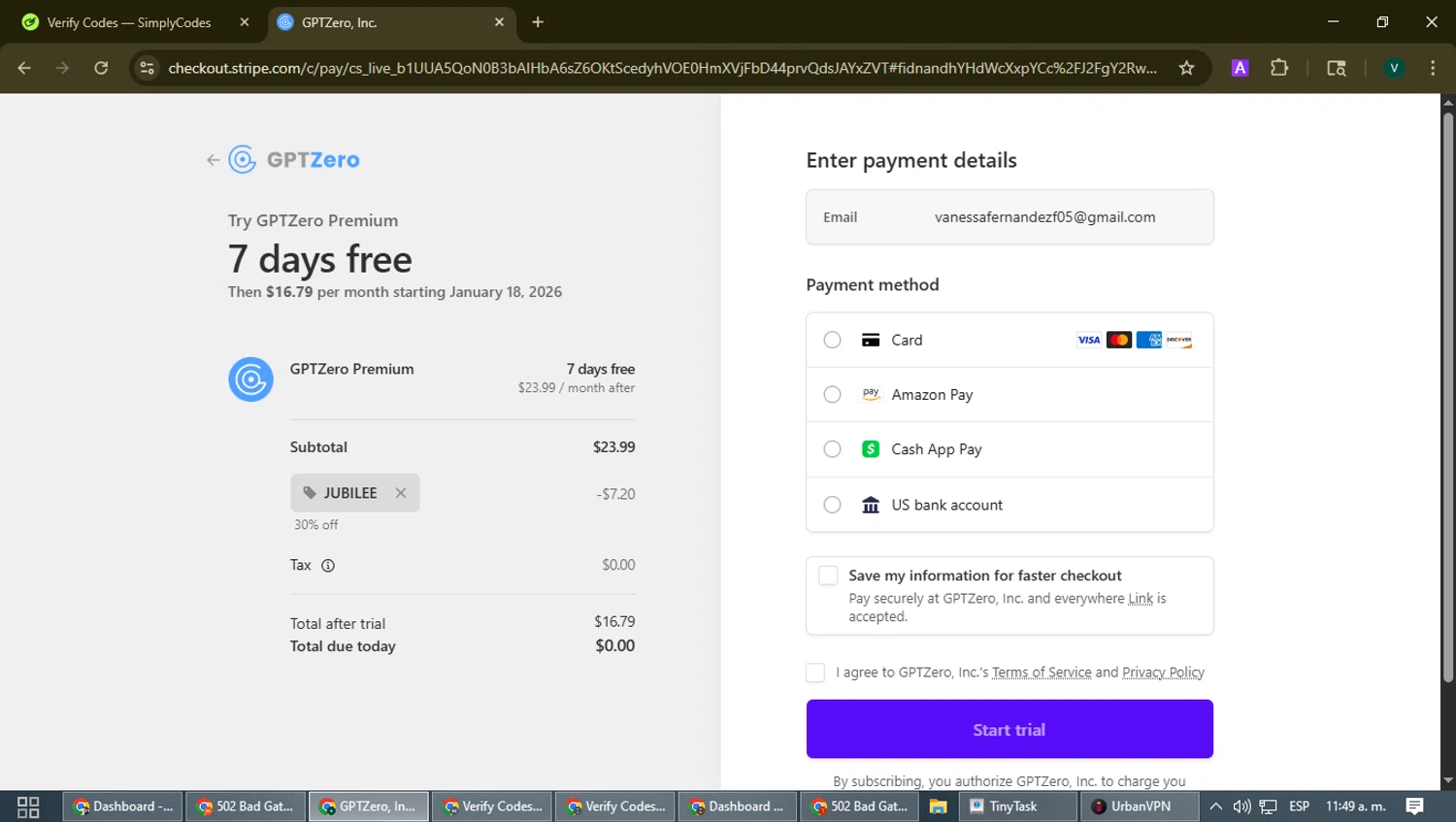Open UrbanVPN from taskbar
The width and height of the screenshot is (1456, 822).
1140,806
